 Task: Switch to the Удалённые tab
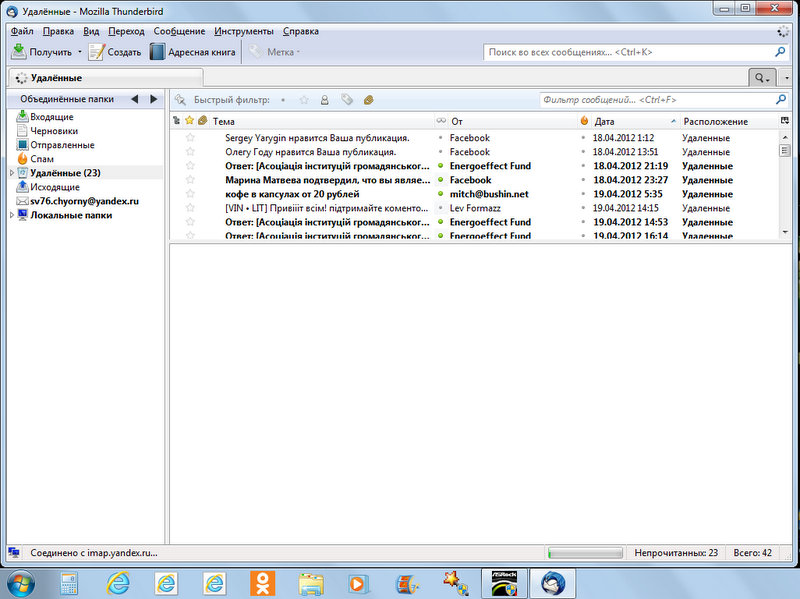[106, 78]
